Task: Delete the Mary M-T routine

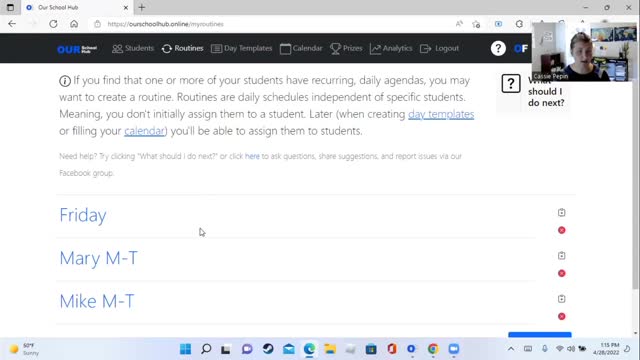Action: [x=562, y=273]
